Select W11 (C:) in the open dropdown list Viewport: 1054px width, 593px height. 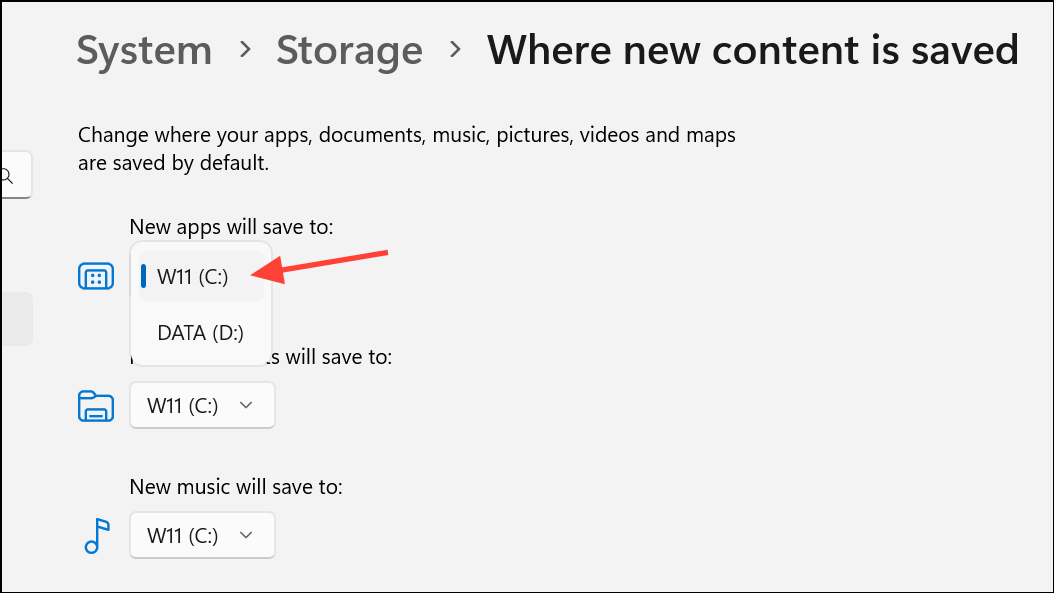pyautogui.click(x=201, y=276)
